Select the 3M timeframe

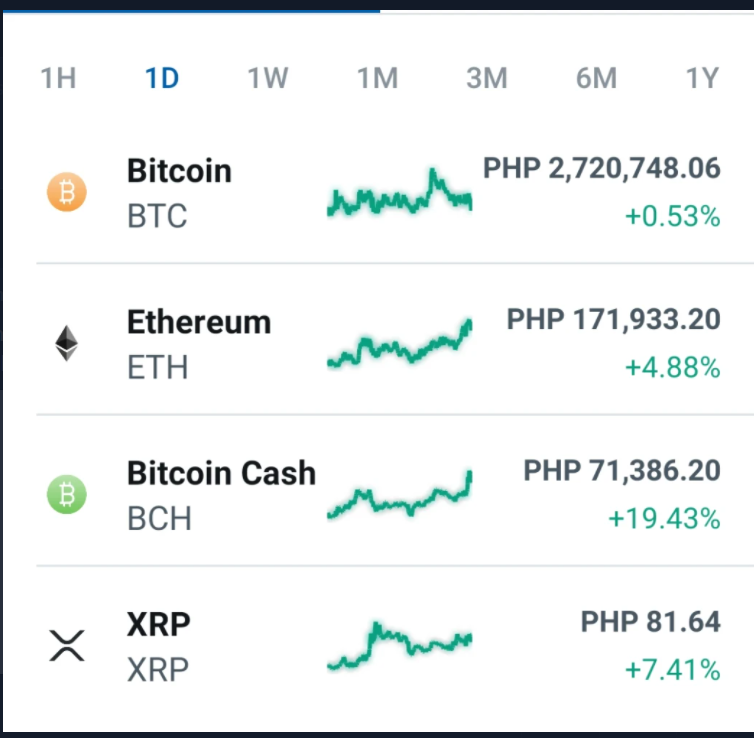coord(487,78)
